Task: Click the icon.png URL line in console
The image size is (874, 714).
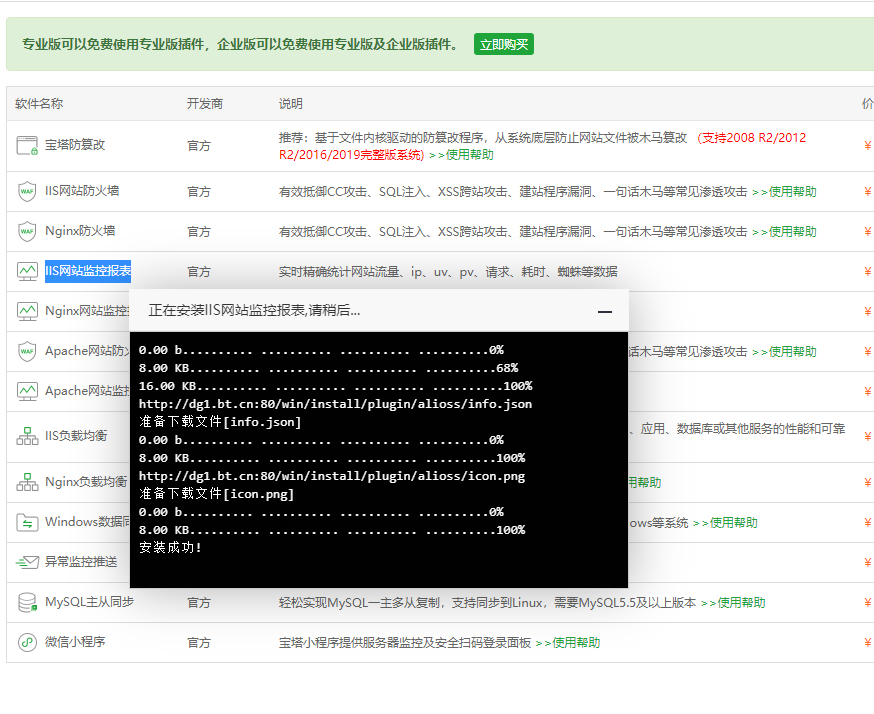Action: pyautogui.click(x=332, y=476)
